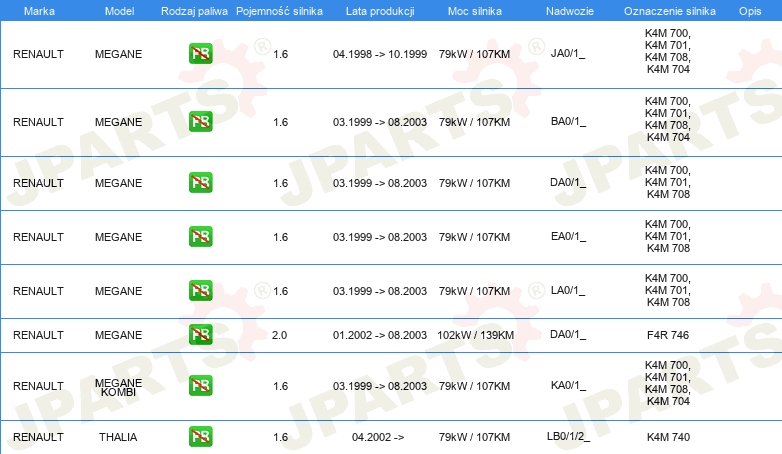Click the Lata produkcji column header
The width and height of the screenshot is (782, 454).
coord(380,11)
